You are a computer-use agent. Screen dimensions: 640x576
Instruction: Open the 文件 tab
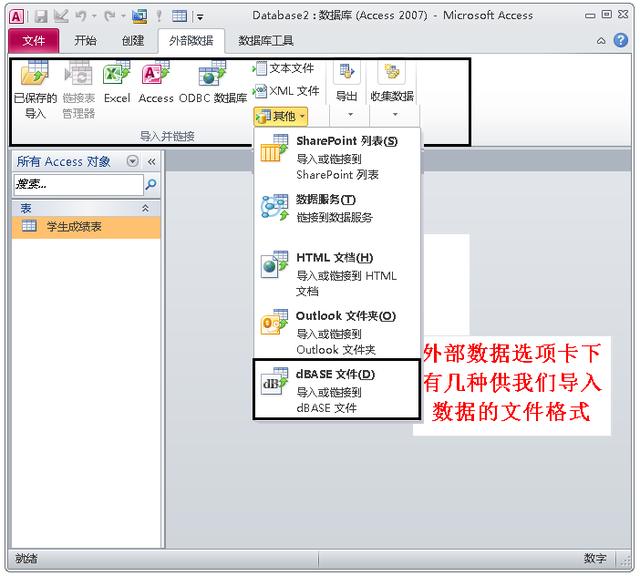point(34,41)
